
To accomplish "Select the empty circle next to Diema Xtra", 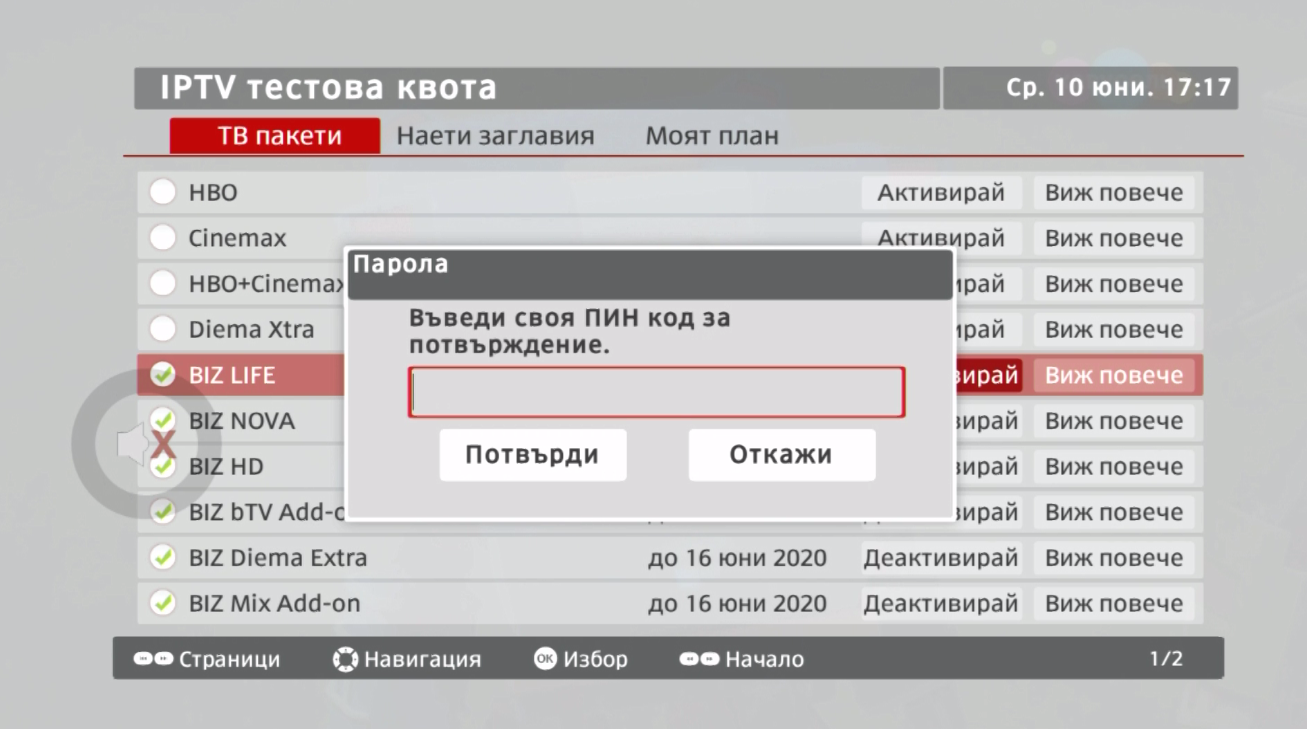I will point(163,329).
